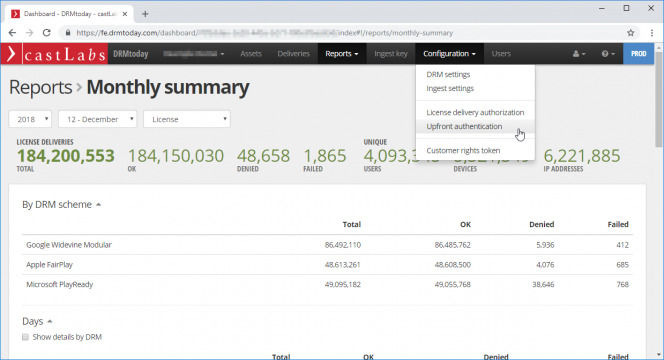Click the browser address bar URL
The image size is (664, 360).
(x=265, y=33)
